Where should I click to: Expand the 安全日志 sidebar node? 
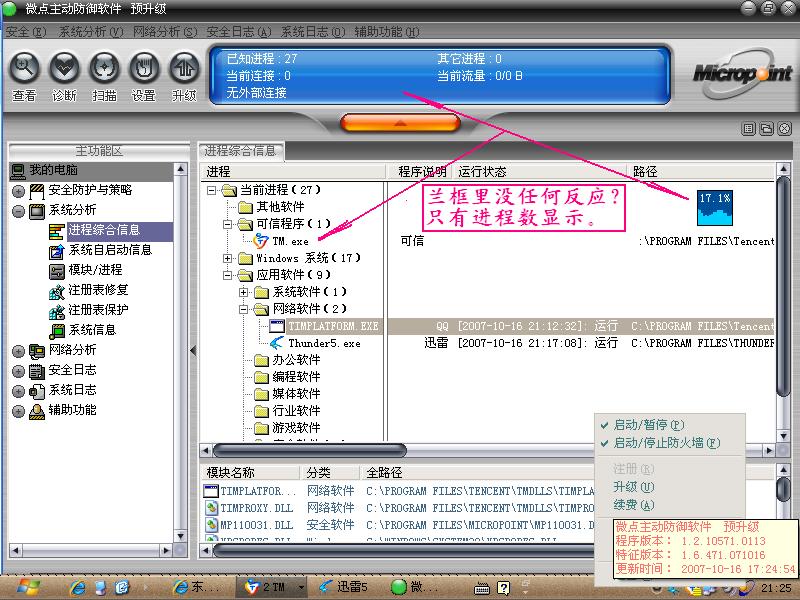coord(18,371)
